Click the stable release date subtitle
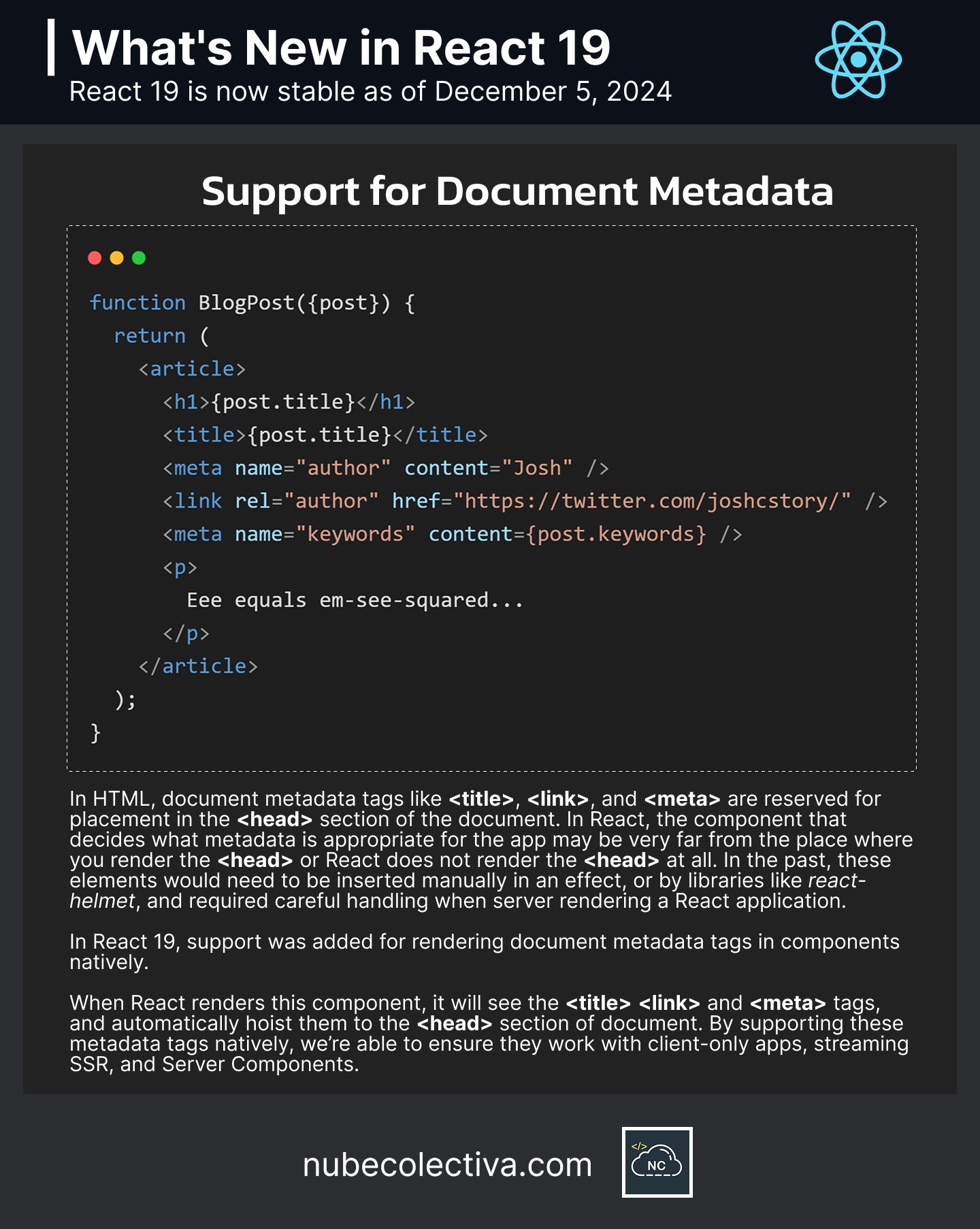The width and height of the screenshot is (980, 1229). coord(371,91)
